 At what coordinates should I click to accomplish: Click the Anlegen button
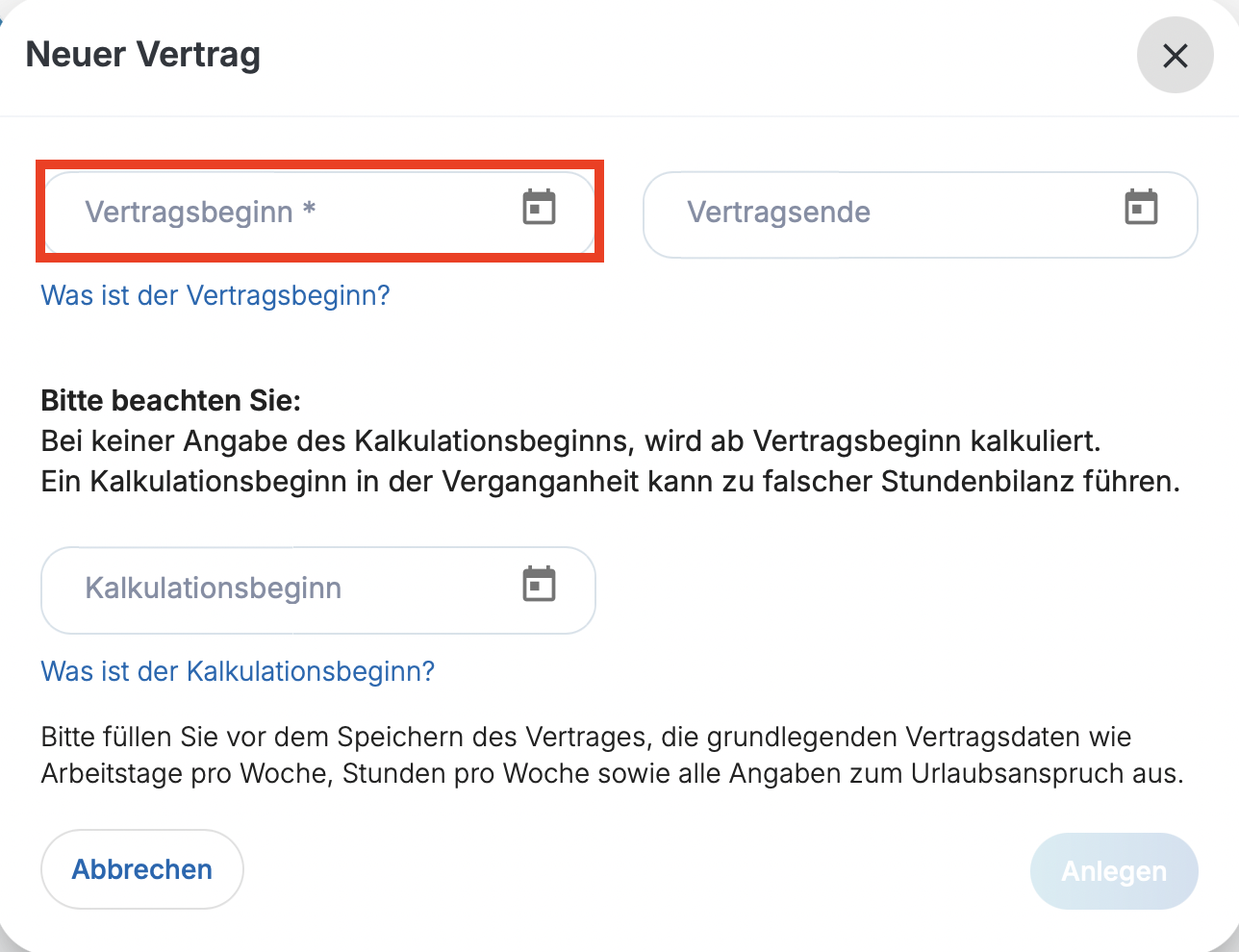pyautogui.click(x=1113, y=871)
